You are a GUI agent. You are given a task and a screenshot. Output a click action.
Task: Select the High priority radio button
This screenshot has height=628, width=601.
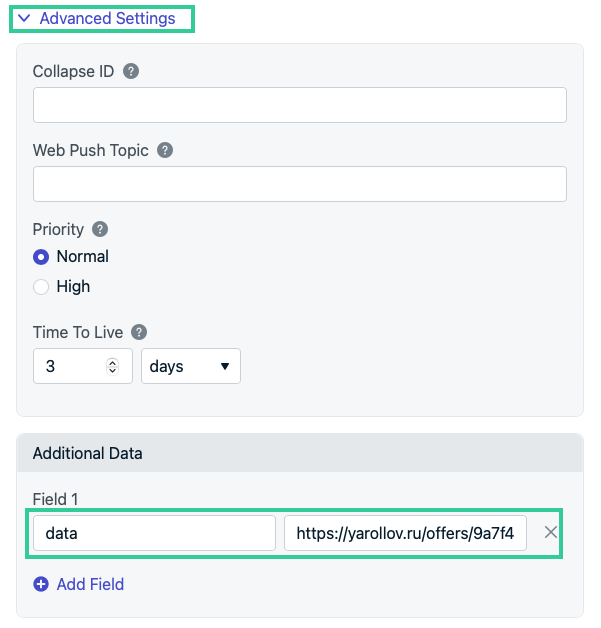tap(41, 287)
